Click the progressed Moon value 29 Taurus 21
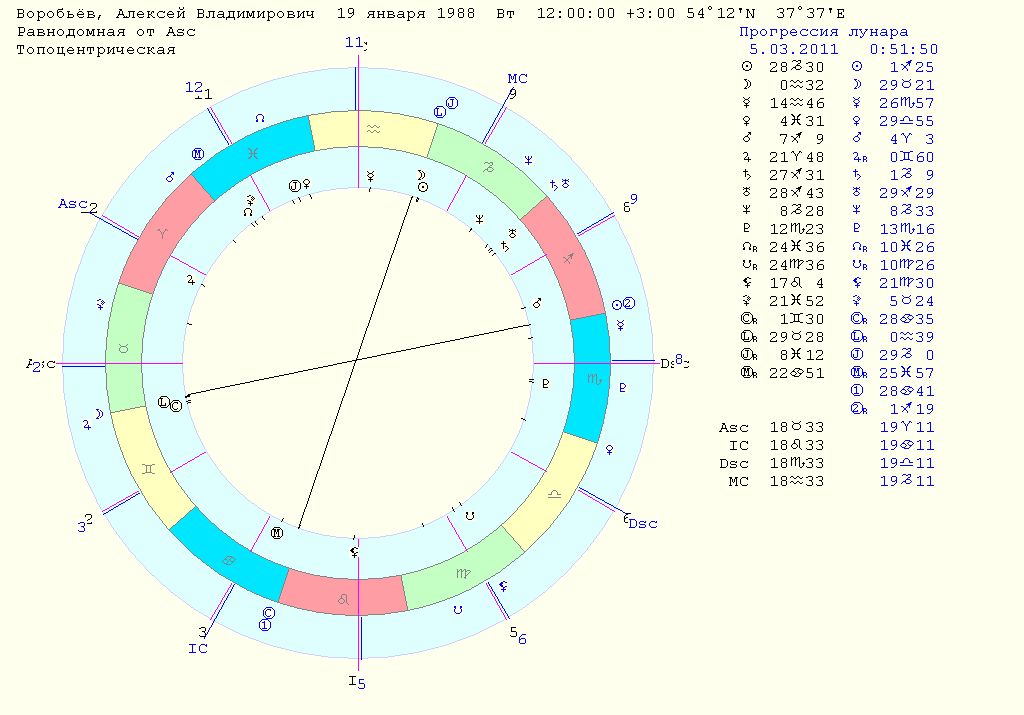The image size is (1024, 715). pos(906,86)
